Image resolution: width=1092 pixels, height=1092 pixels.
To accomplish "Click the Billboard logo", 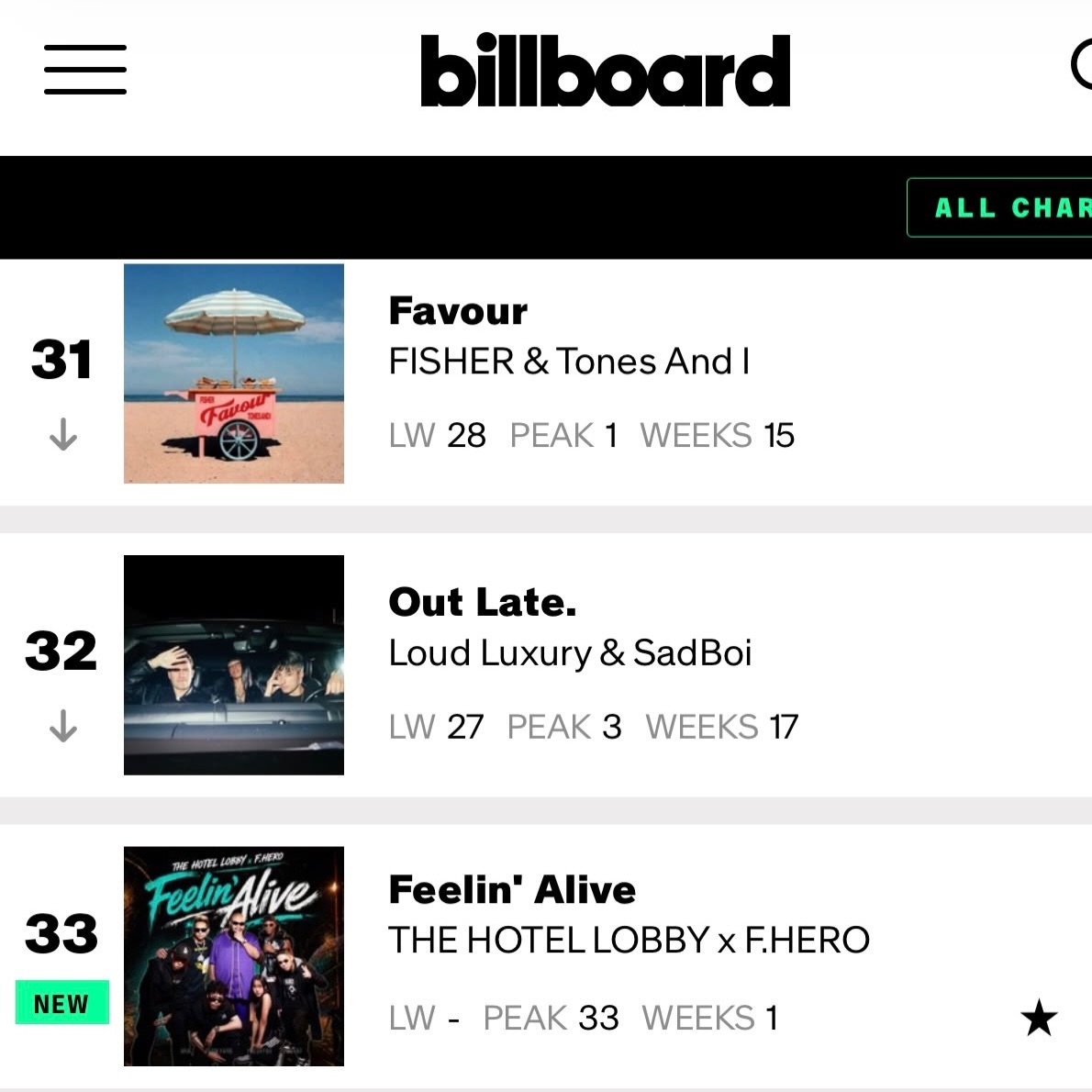I will [606, 71].
